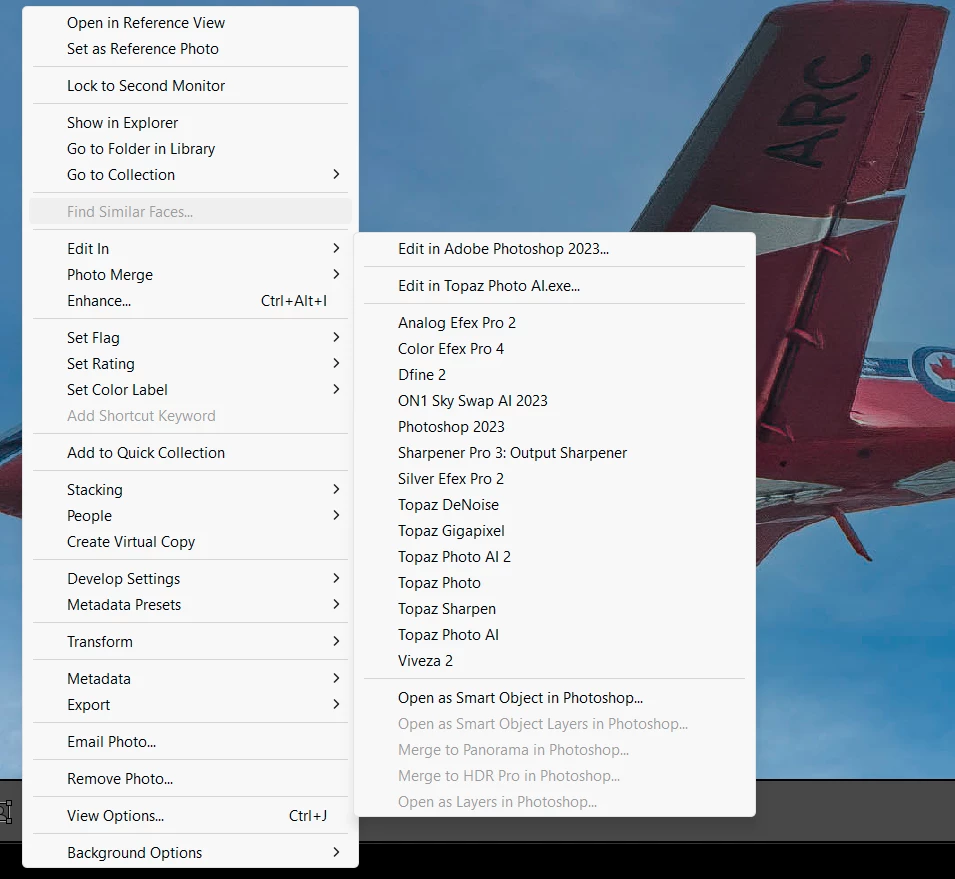Image resolution: width=955 pixels, height=879 pixels.
Task: Open View Options...
Action: (x=190, y=816)
